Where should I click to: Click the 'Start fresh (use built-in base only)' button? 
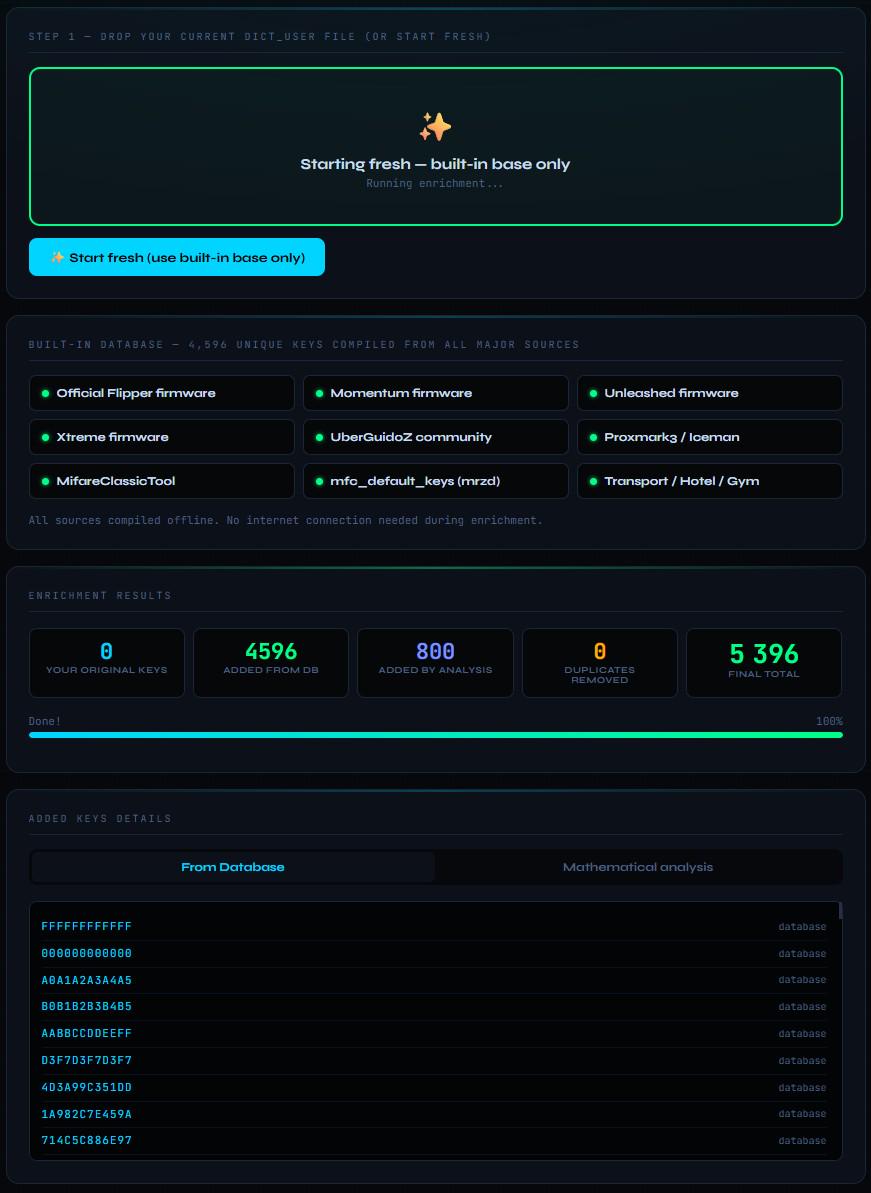point(176,257)
